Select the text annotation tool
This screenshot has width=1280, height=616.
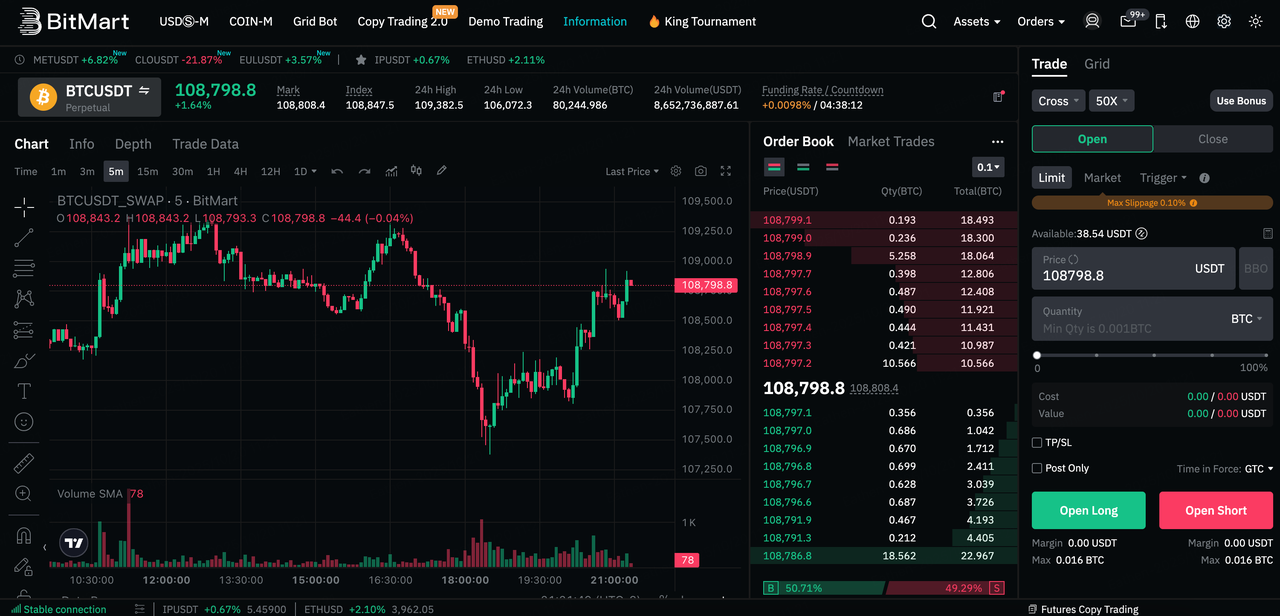tap(24, 391)
